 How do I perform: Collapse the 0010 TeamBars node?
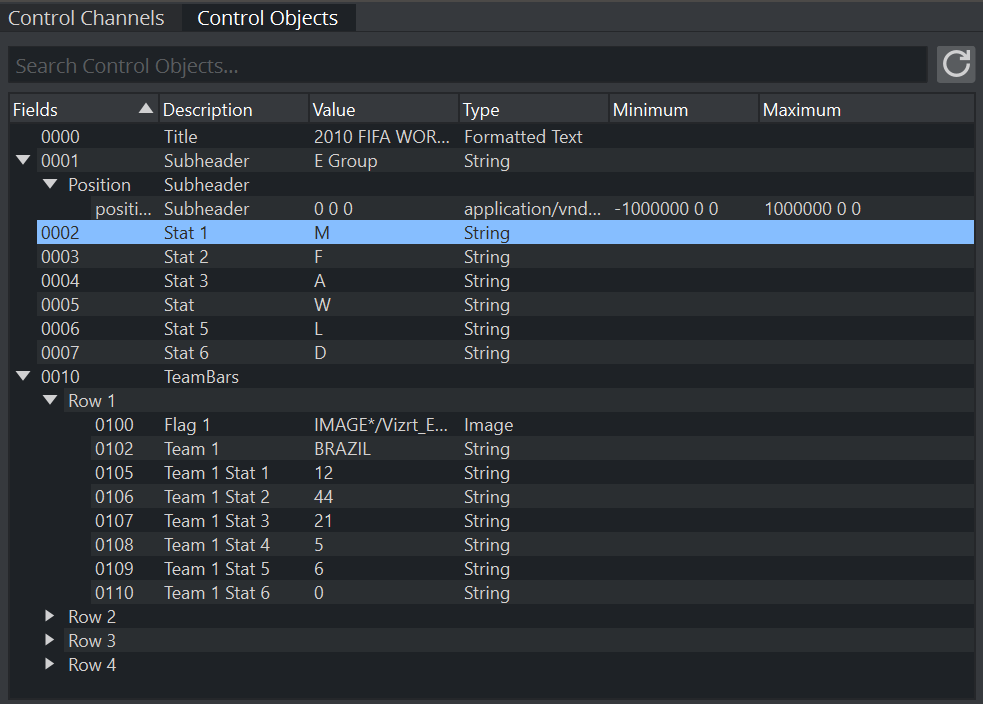click(x=23, y=377)
